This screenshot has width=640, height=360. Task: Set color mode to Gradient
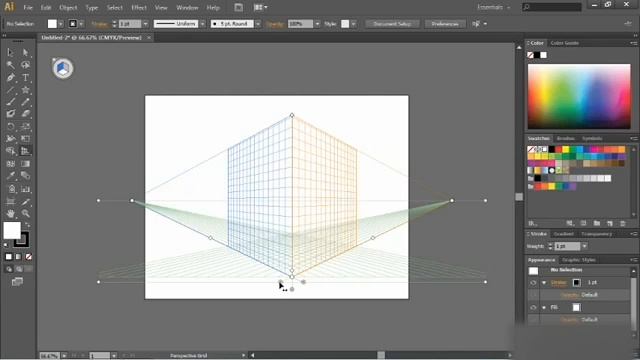click(18, 257)
